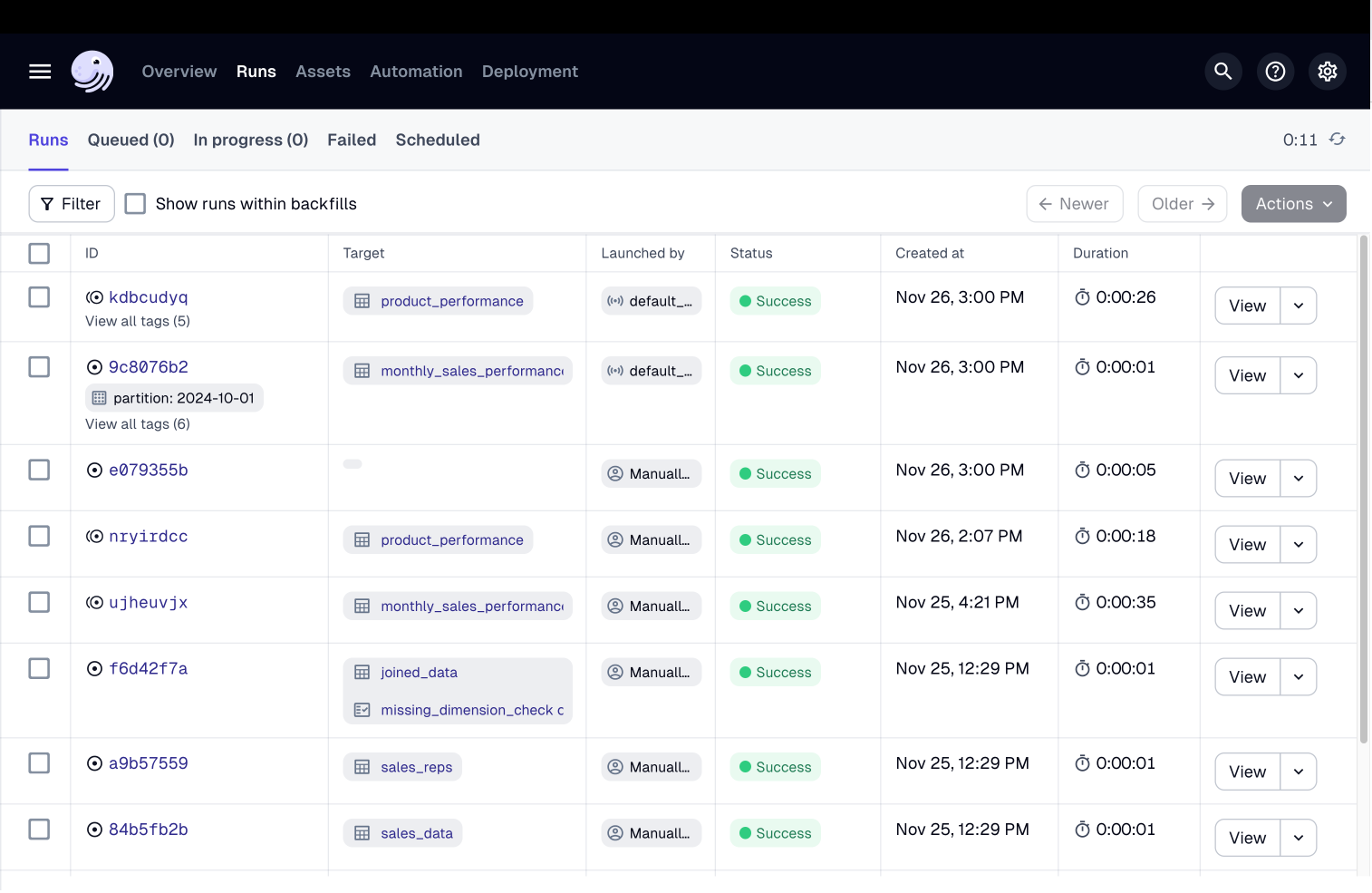Viewport: 1372px width, 893px height.
Task: Open the hamburger navigation menu
Action: click(x=40, y=72)
